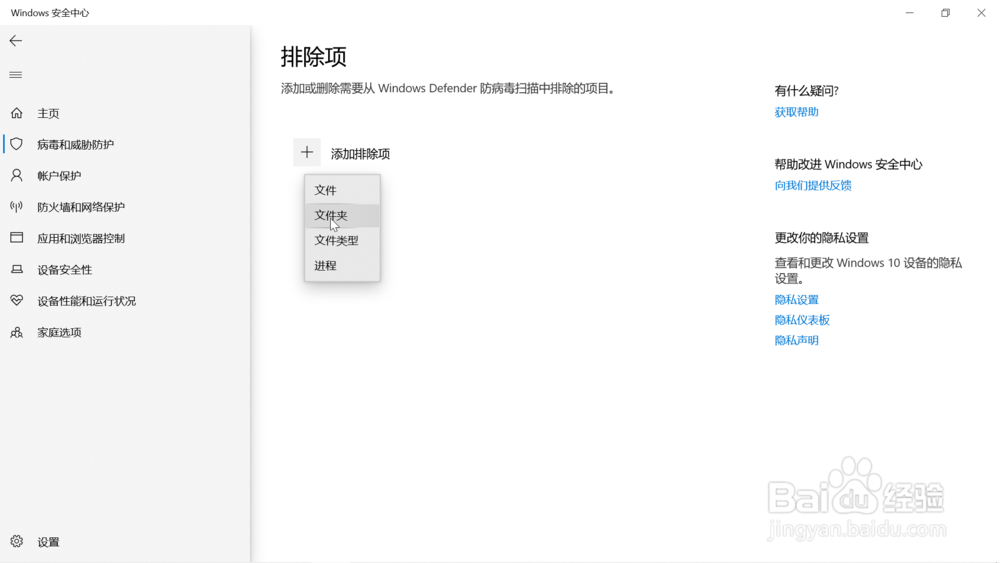This screenshot has height=563, width=1000.
Task: Open 设备性能和运行状况 in the sidebar
Action: point(87,301)
